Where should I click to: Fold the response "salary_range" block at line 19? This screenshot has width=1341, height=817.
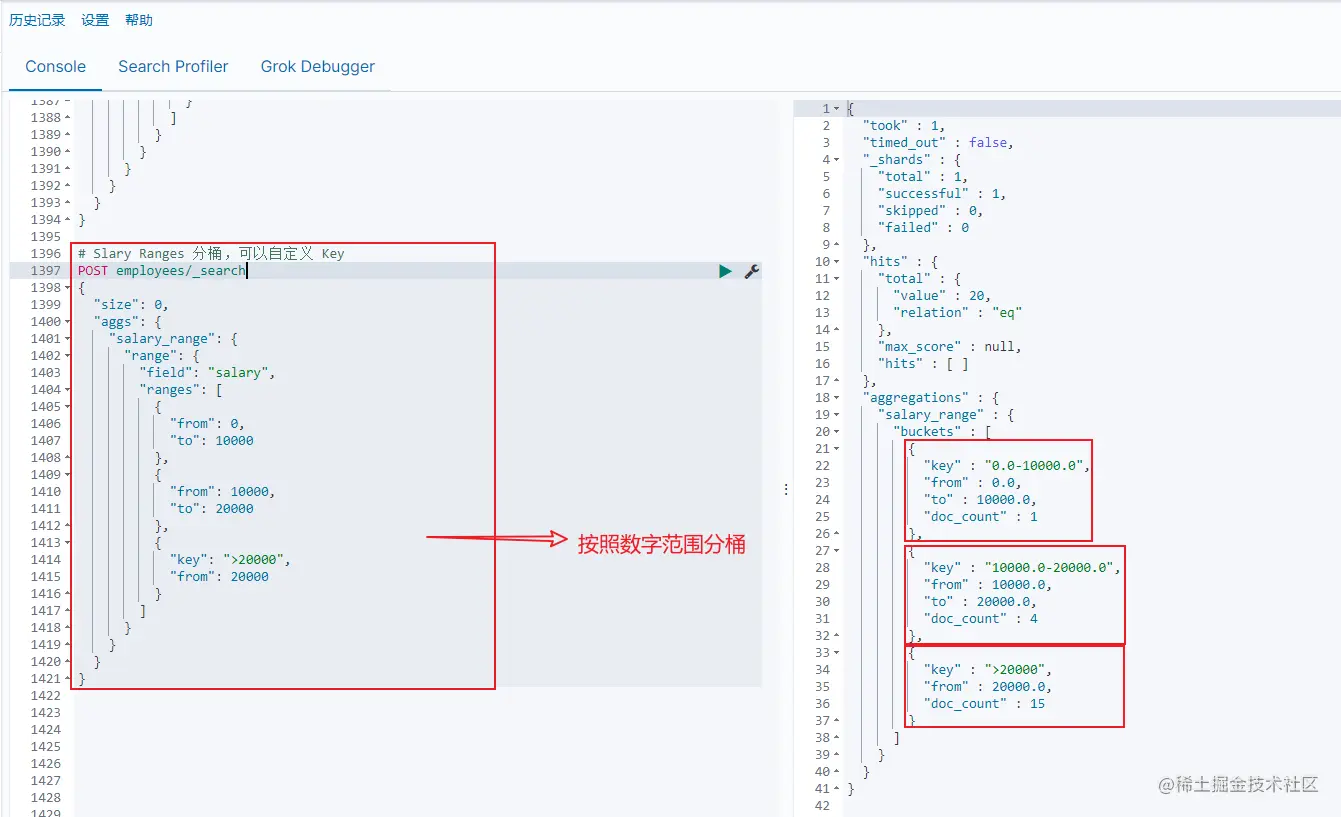[x=836, y=414]
